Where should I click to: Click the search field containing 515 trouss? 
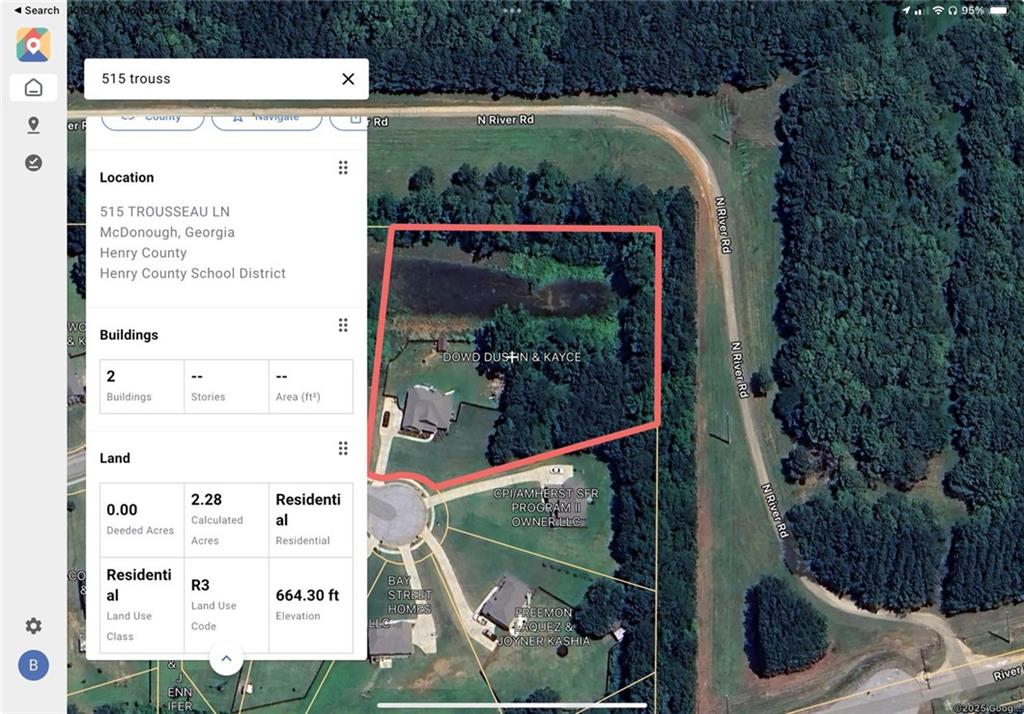tap(226, 79)
